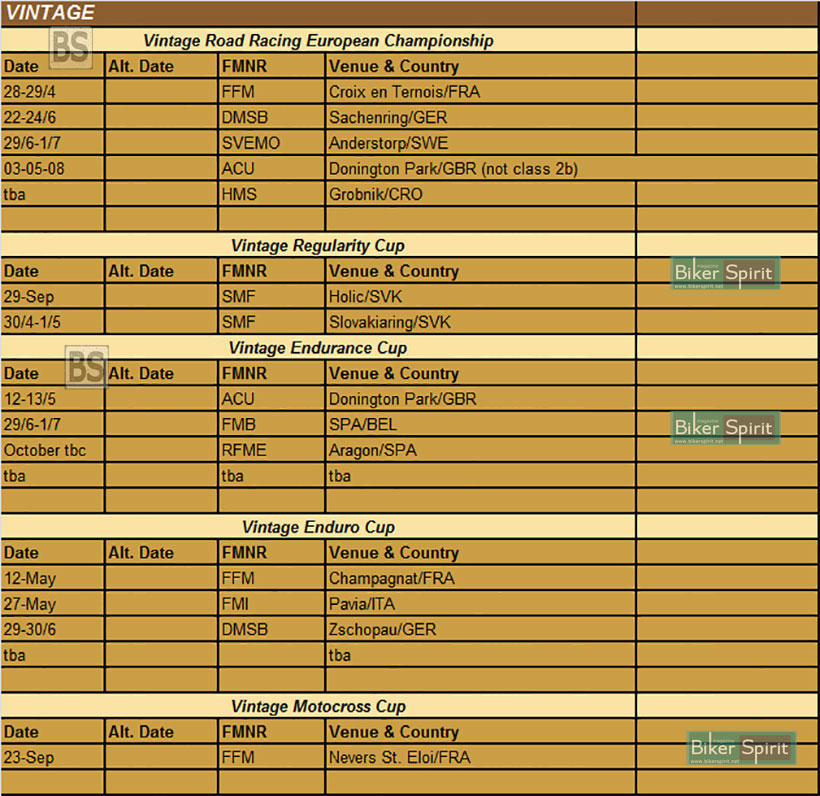Click the Biker Spirit watermark in the Regularity Cup section

pyautogui.click(x=724, y=273)
